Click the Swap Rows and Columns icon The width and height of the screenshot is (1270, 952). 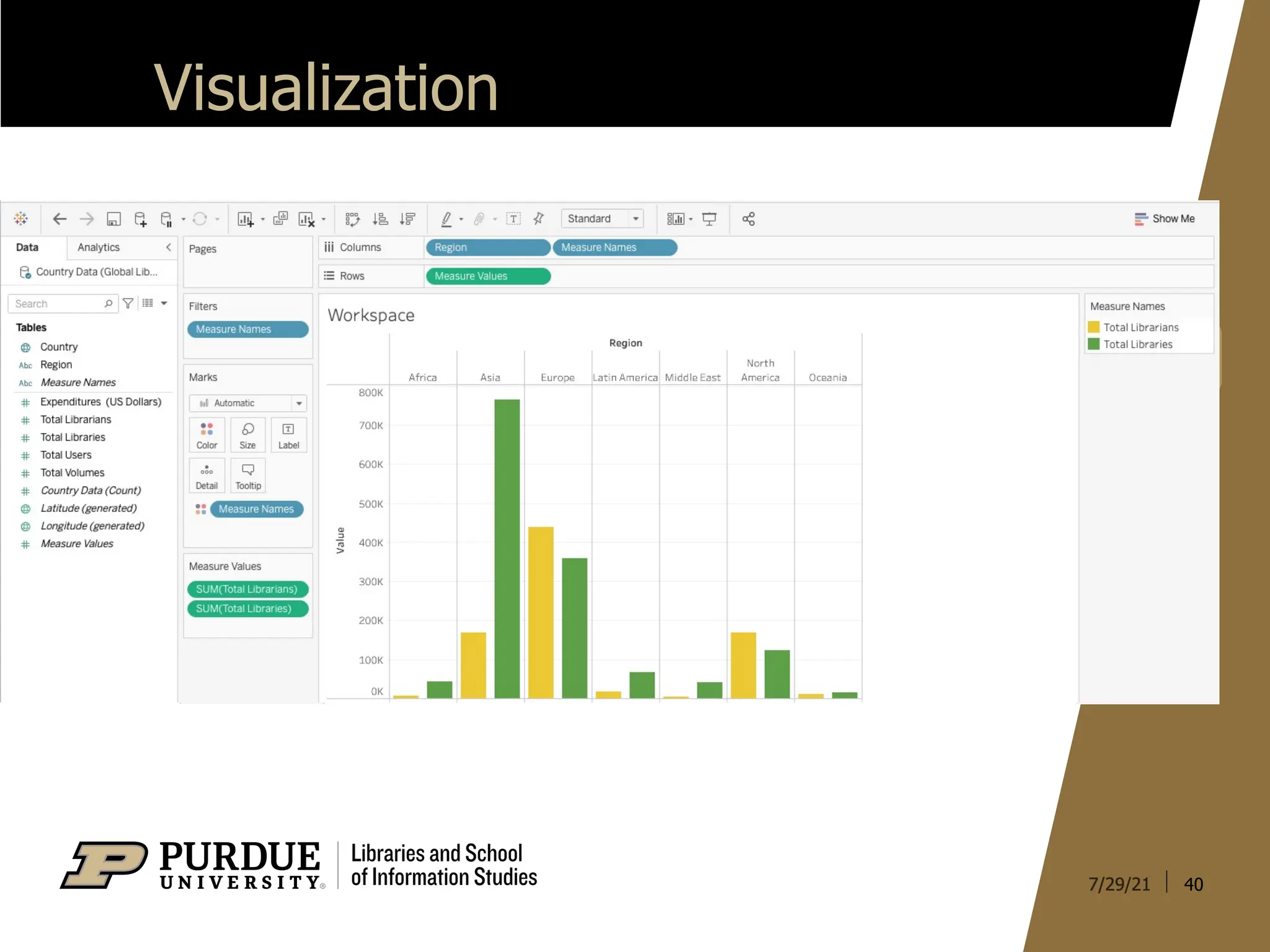(352, 219)
